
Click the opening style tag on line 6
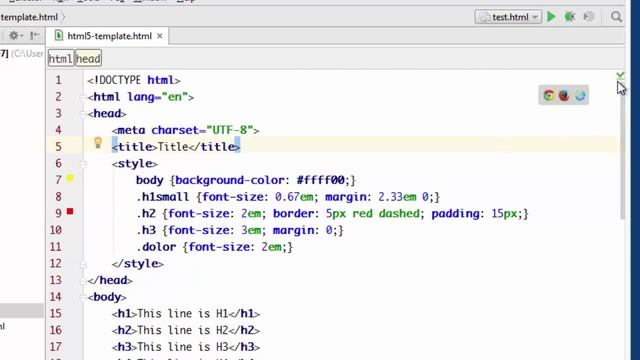coord(135,164)
